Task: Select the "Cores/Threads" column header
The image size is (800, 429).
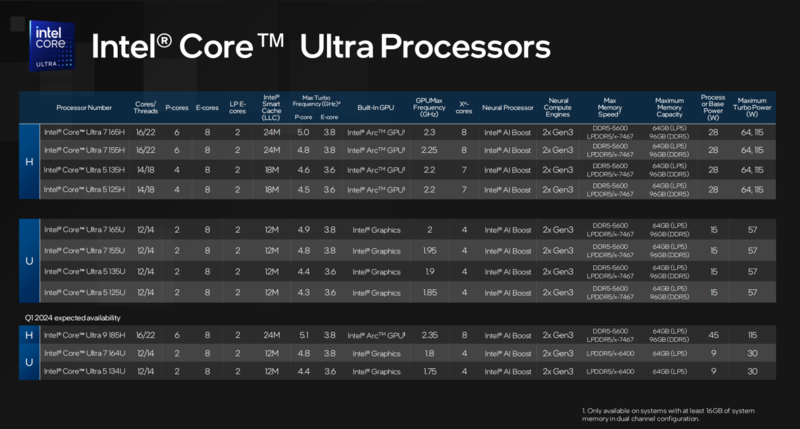Action: [145, 108]
